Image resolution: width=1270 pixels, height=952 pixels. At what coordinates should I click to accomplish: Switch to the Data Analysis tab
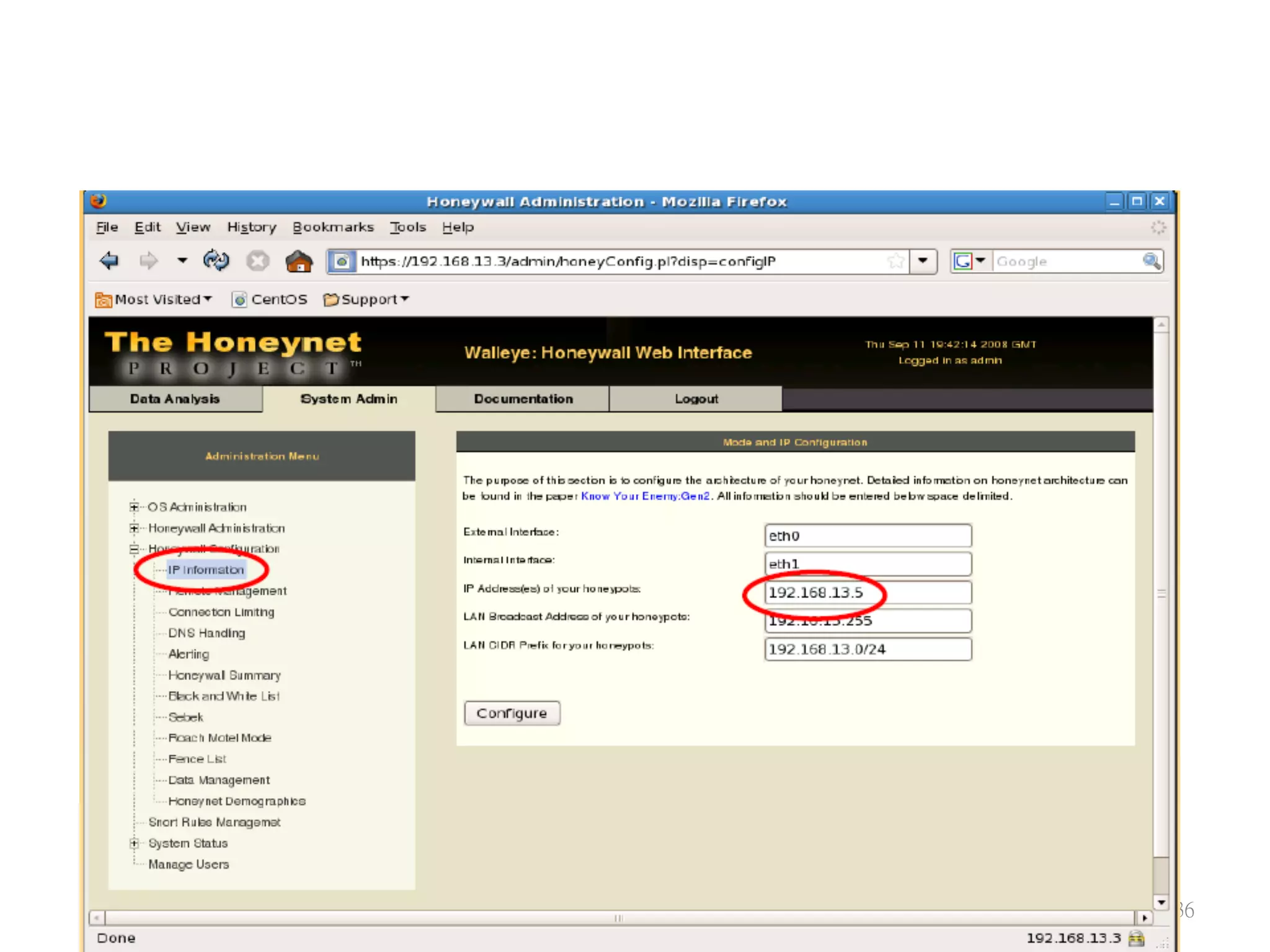[x=175, y=399]
